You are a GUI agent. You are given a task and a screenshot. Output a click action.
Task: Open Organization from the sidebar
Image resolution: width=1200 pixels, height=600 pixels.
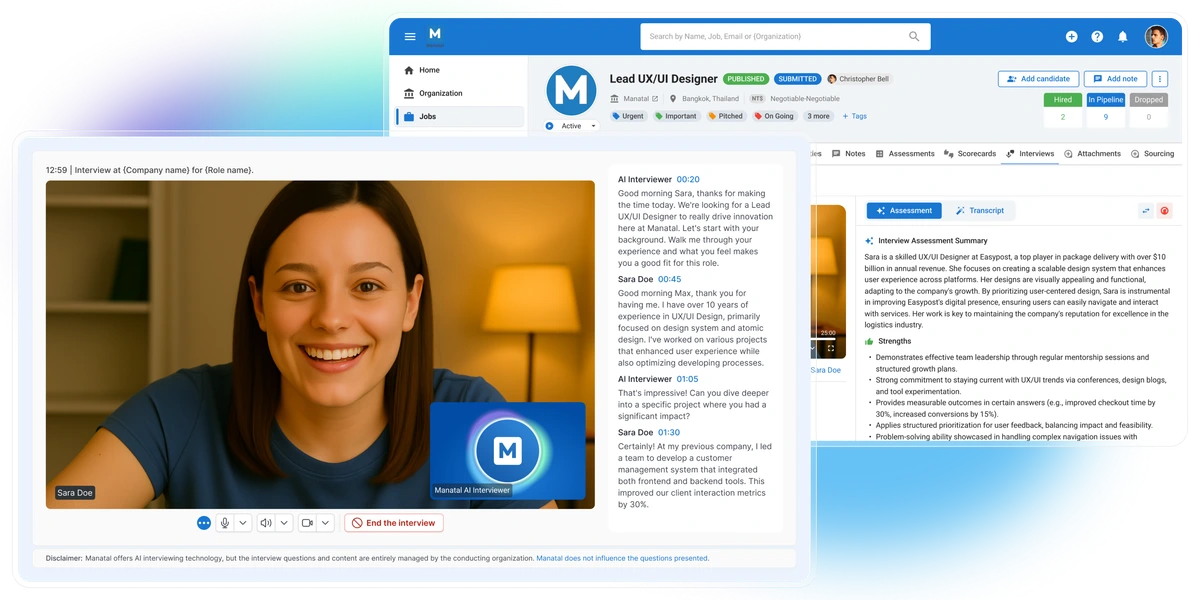click(x=441, y=93)
